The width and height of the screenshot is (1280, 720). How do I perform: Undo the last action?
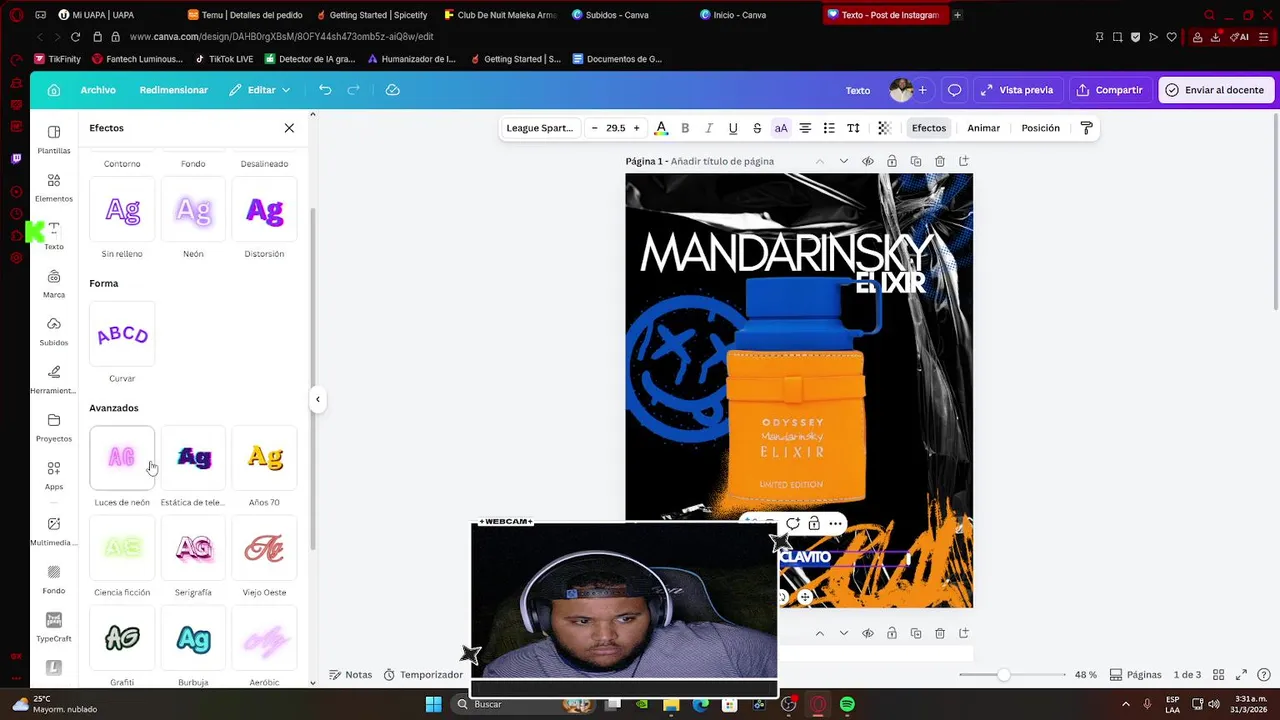pyautogui.click(x=325, y=90)
